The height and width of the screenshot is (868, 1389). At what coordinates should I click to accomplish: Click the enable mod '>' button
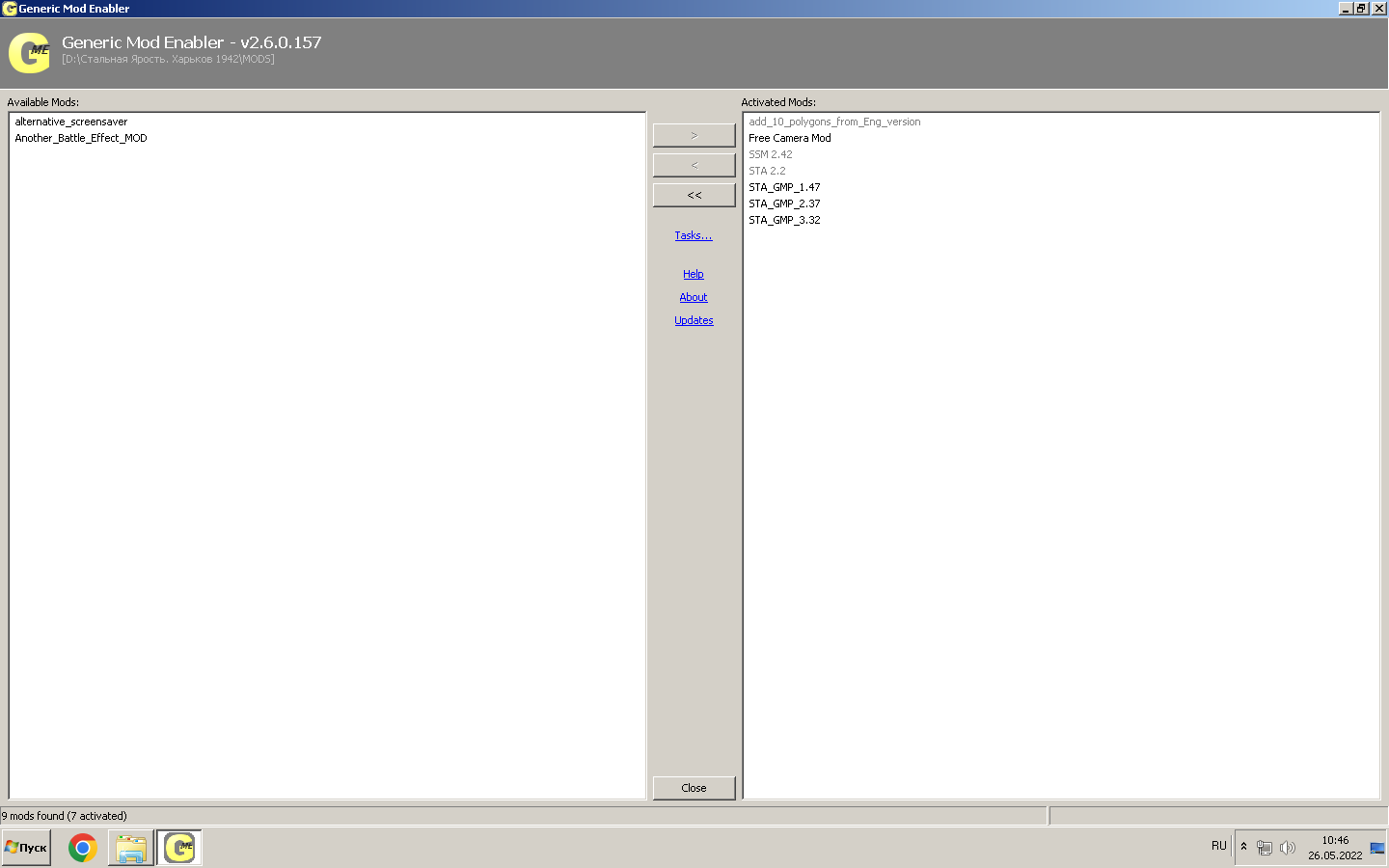694,136
